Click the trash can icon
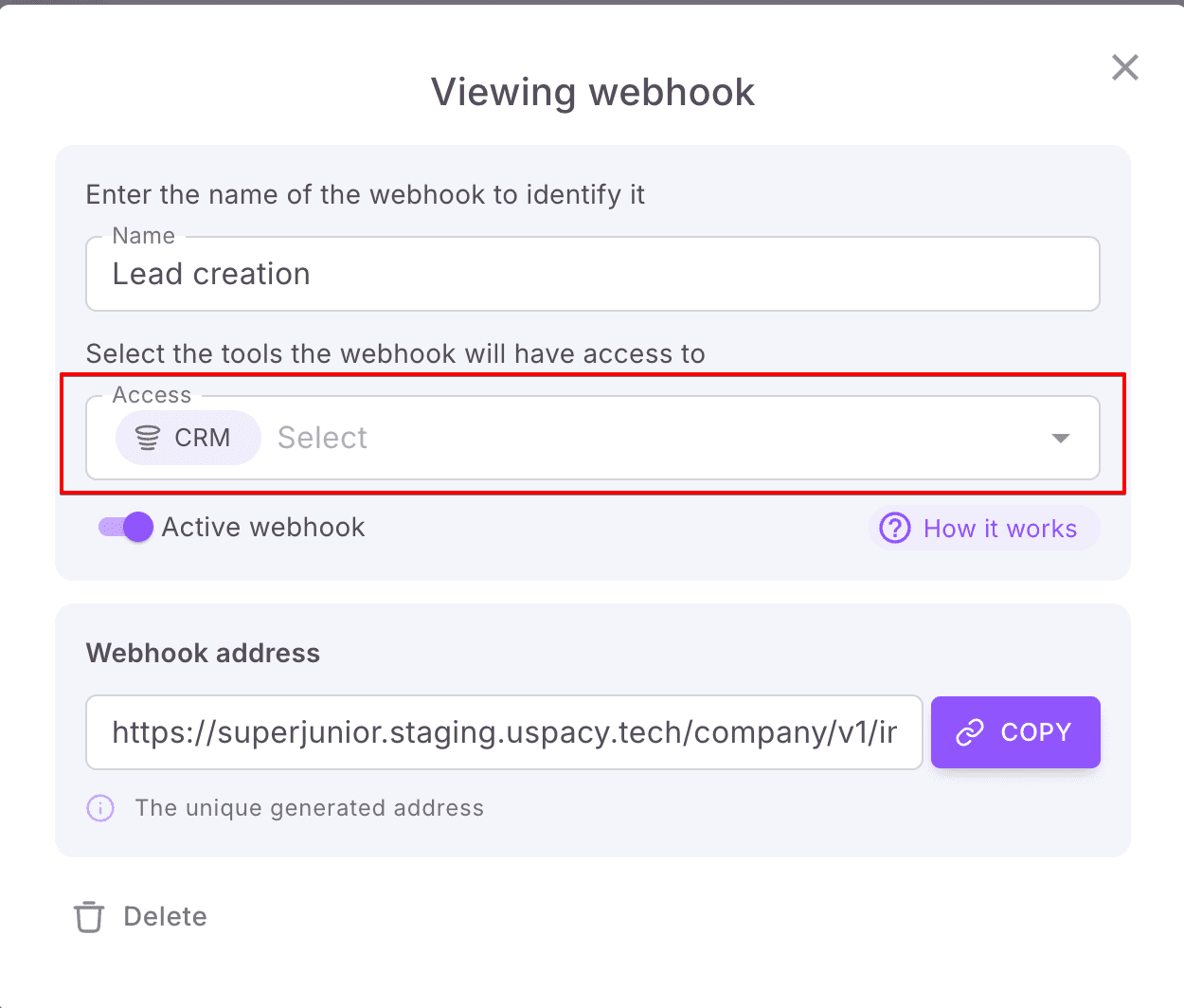The width and height of the screenshot is (1184, 1008). pyautogui.click(x=89, y=916)
